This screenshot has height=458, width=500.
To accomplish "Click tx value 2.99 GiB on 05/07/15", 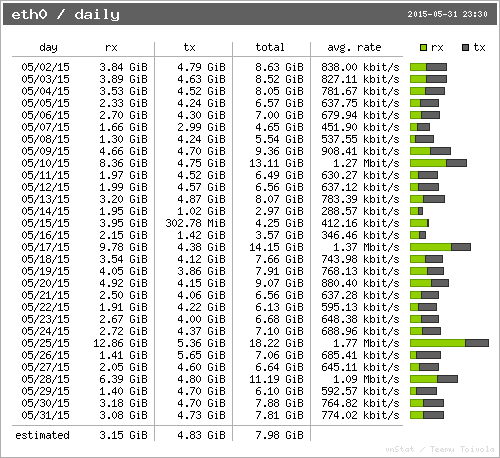I will [201, 127].
